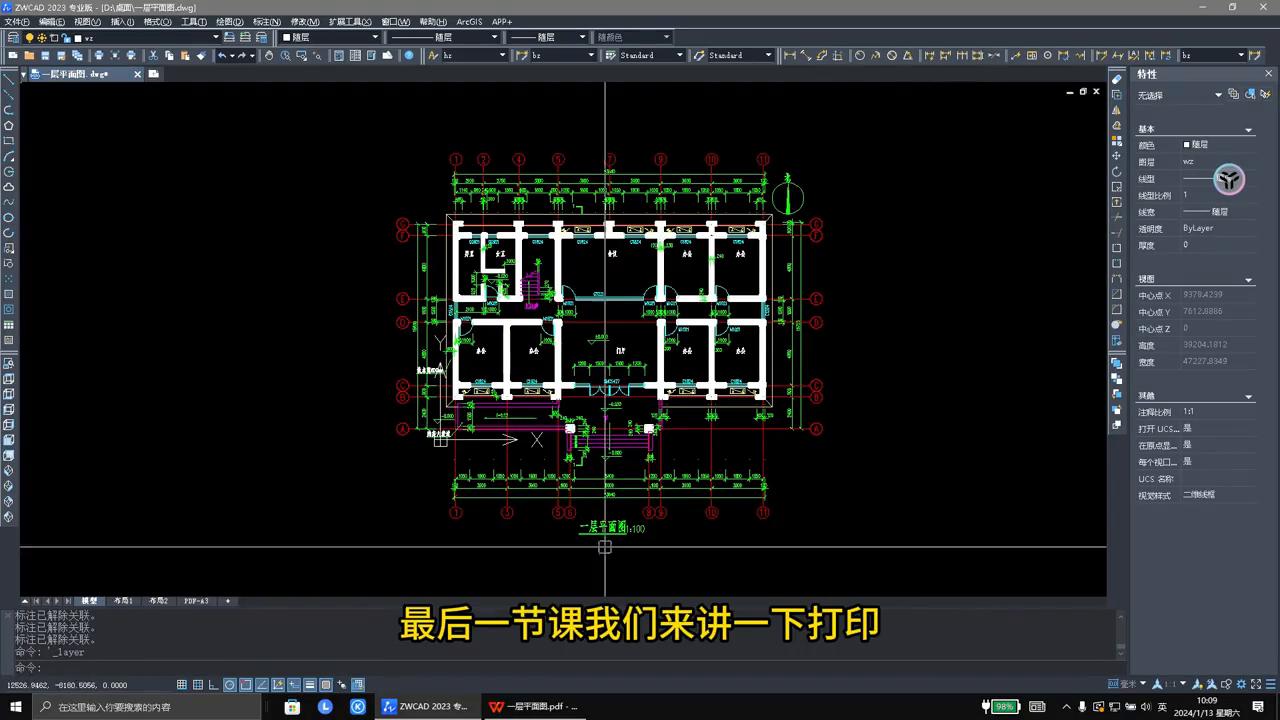This screenshot has height=720, width=1280.
Task: Open the Layer Properties Manager icon
Action: (14, 36)
